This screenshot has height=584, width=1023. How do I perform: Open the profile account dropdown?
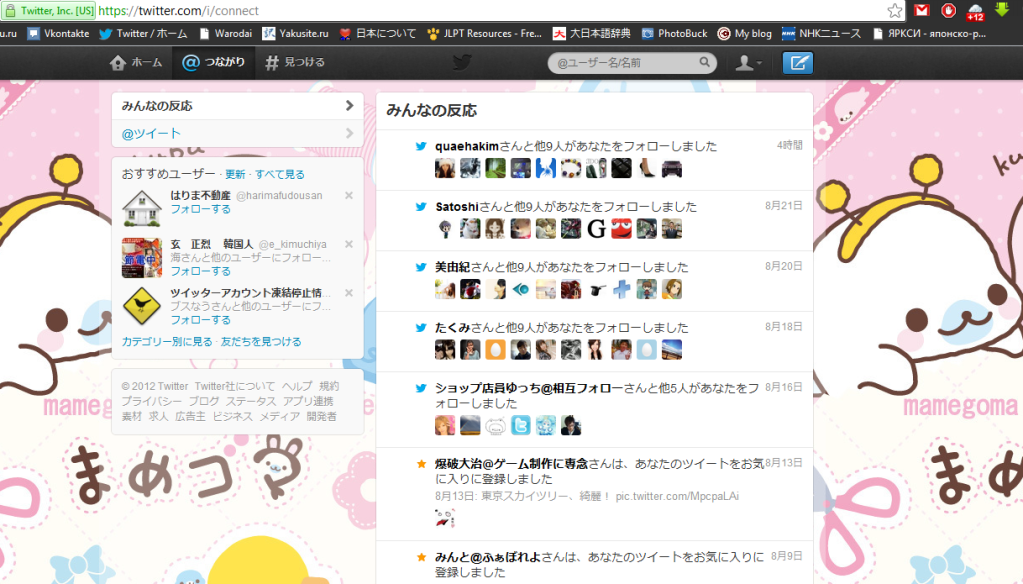748,63
